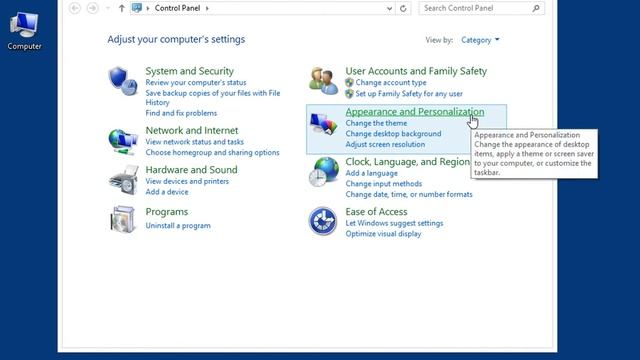Click Add a language

[x=371, y=173]
